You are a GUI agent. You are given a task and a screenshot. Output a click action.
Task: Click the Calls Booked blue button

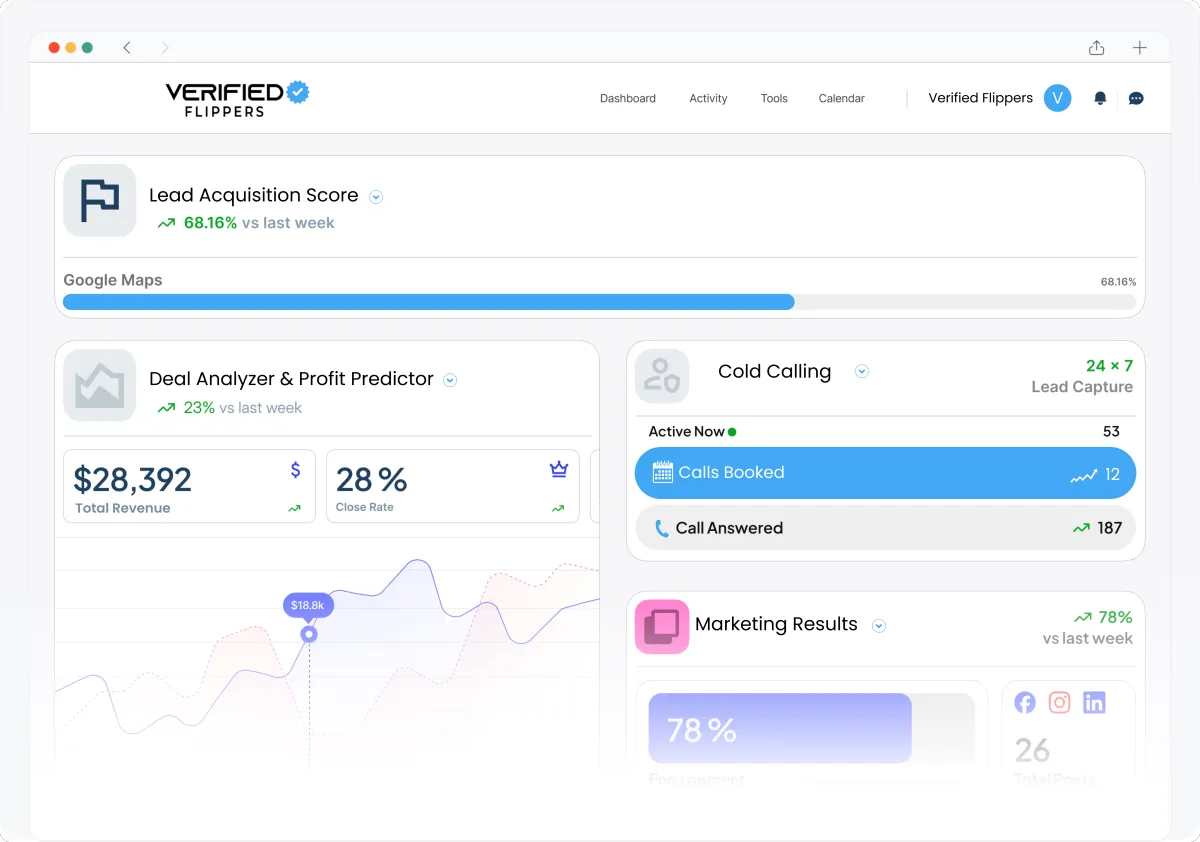(x=885, y=473)
